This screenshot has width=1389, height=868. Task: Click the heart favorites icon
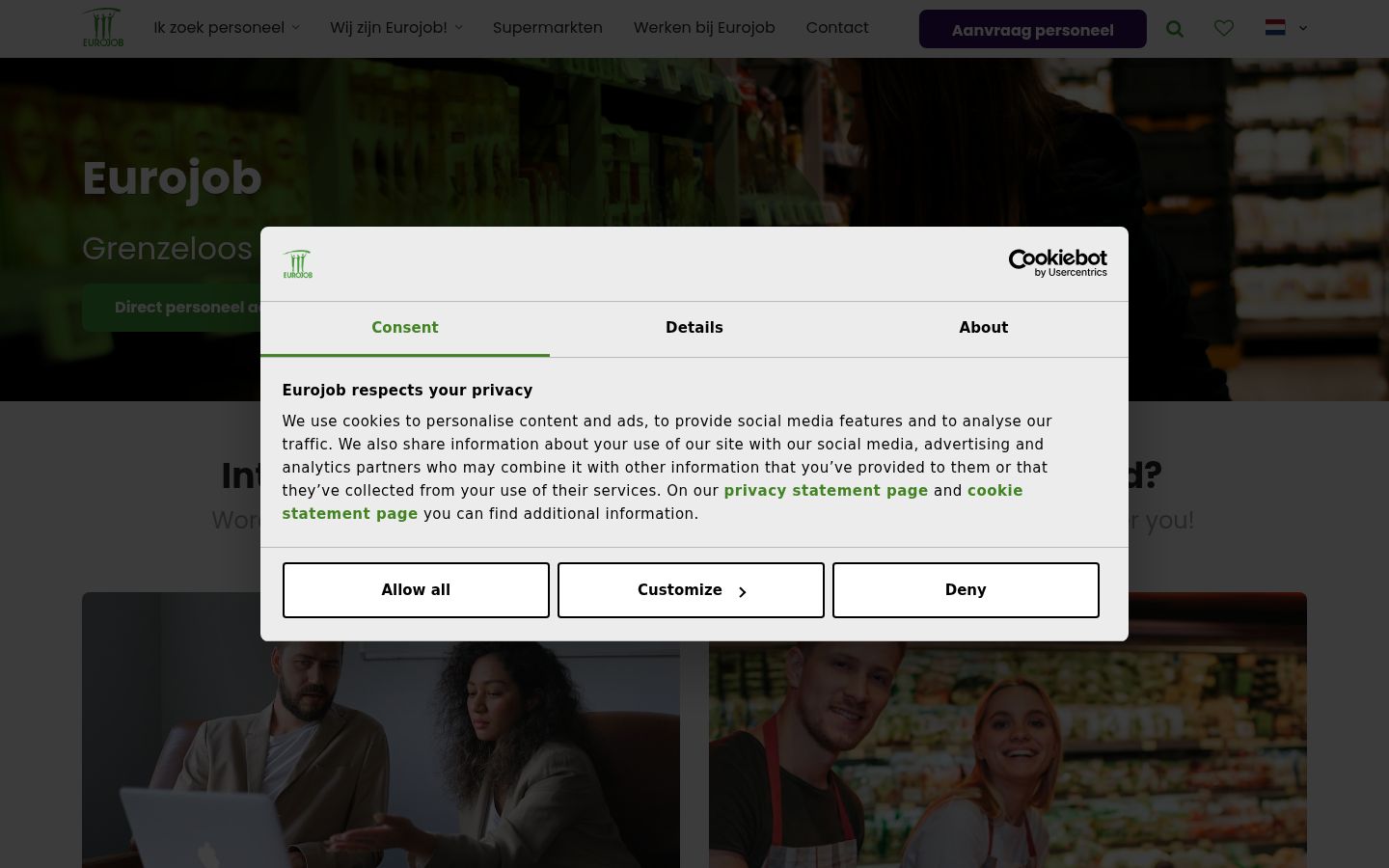[x=1223, y=29]
